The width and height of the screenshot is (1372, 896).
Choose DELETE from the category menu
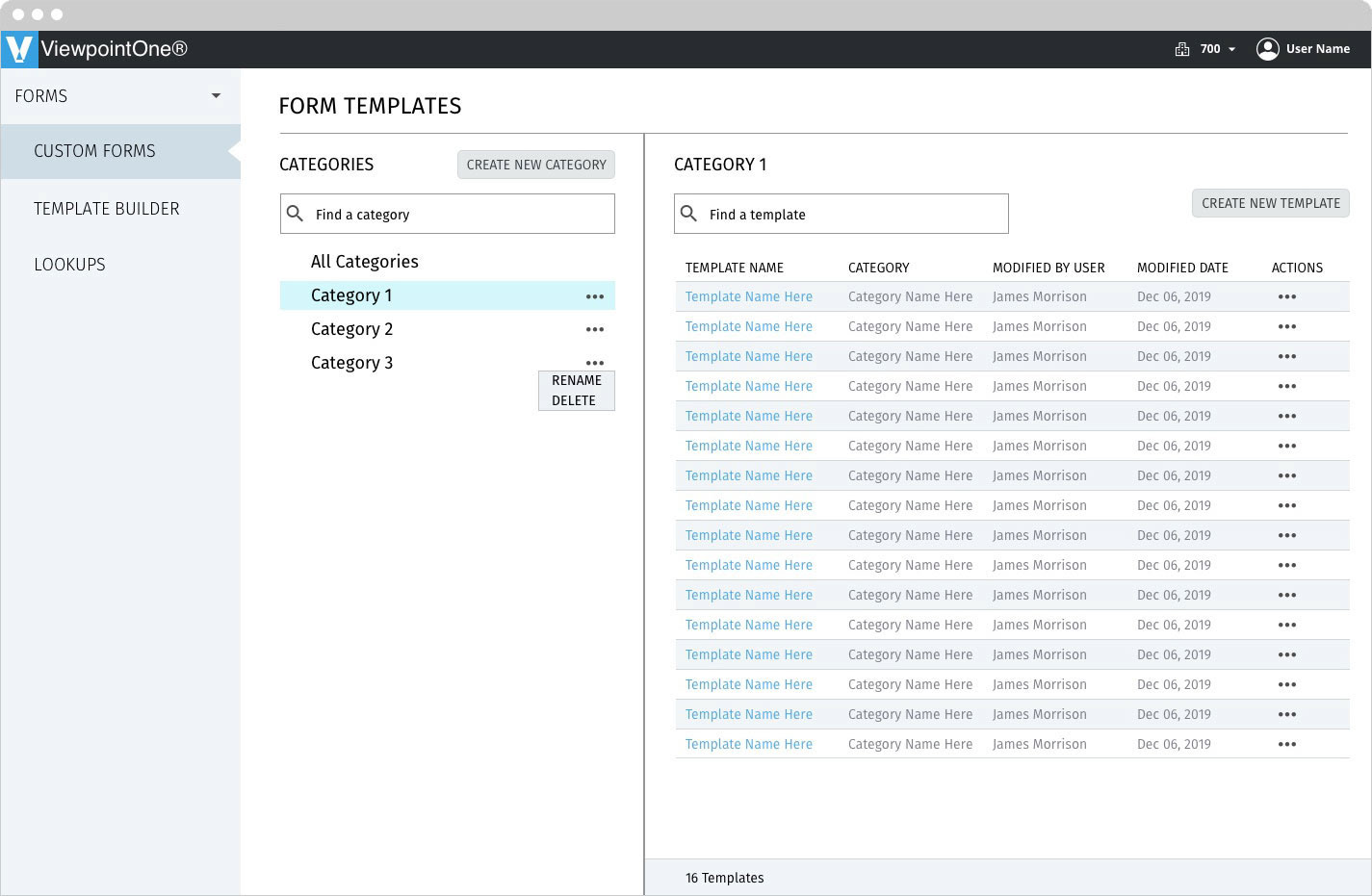(x=574, y=400)
